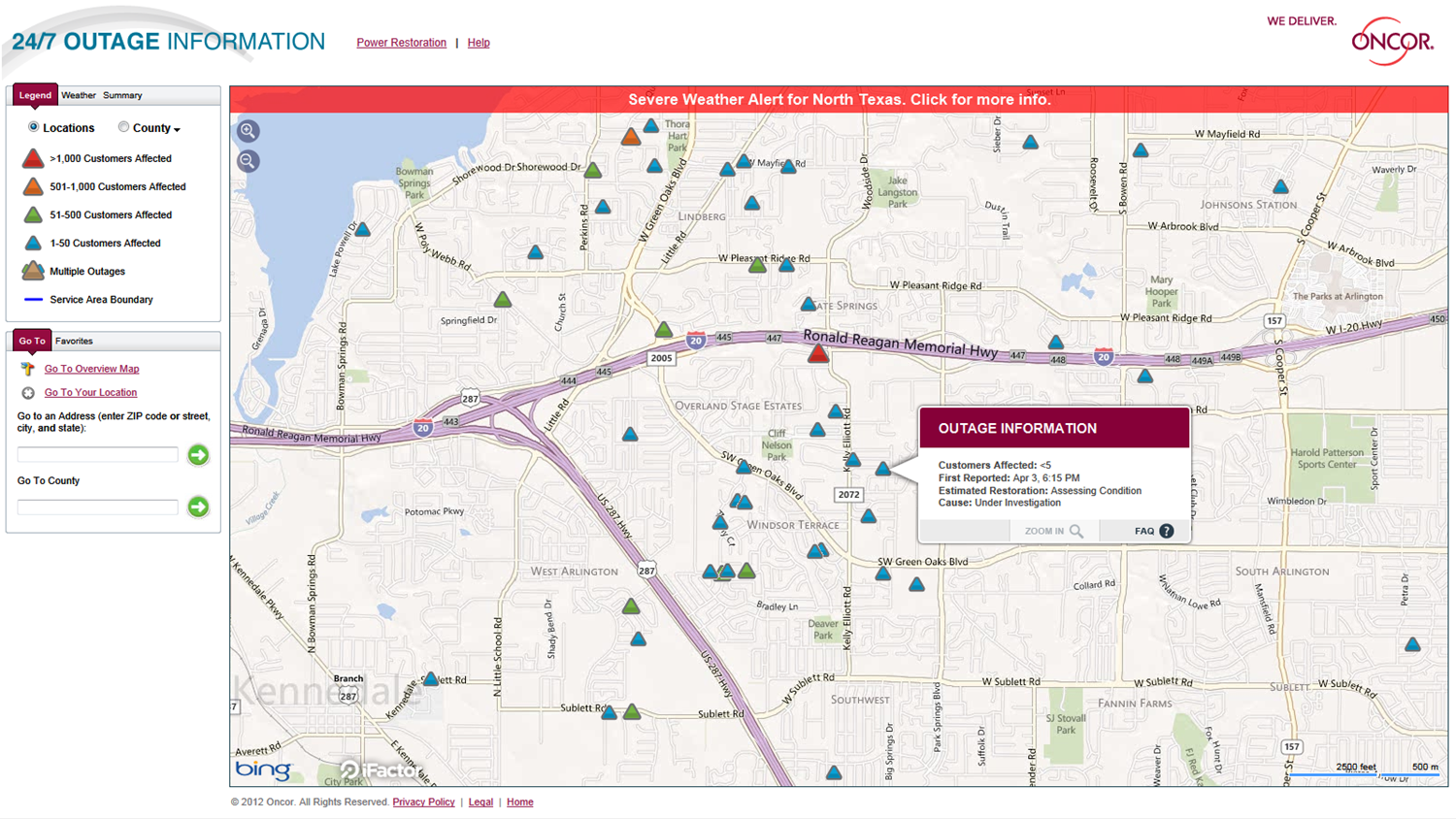
Task: Zoom out using the map magnifier minus icon
Action: (248, 161)
